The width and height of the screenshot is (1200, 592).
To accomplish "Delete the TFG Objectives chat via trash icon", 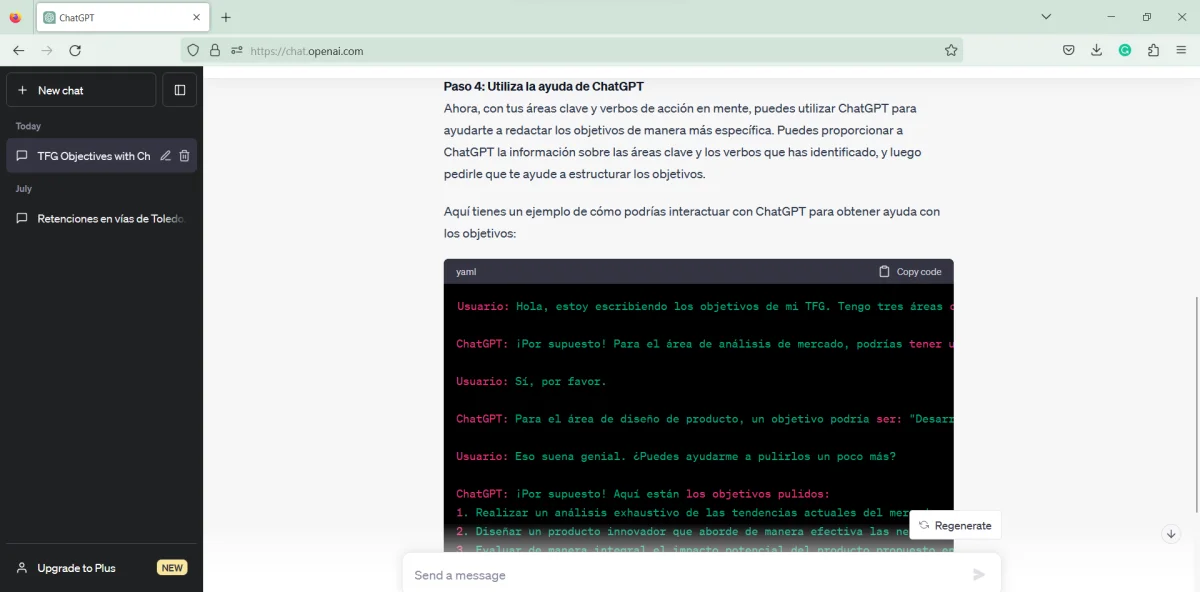I will [183, 155].
